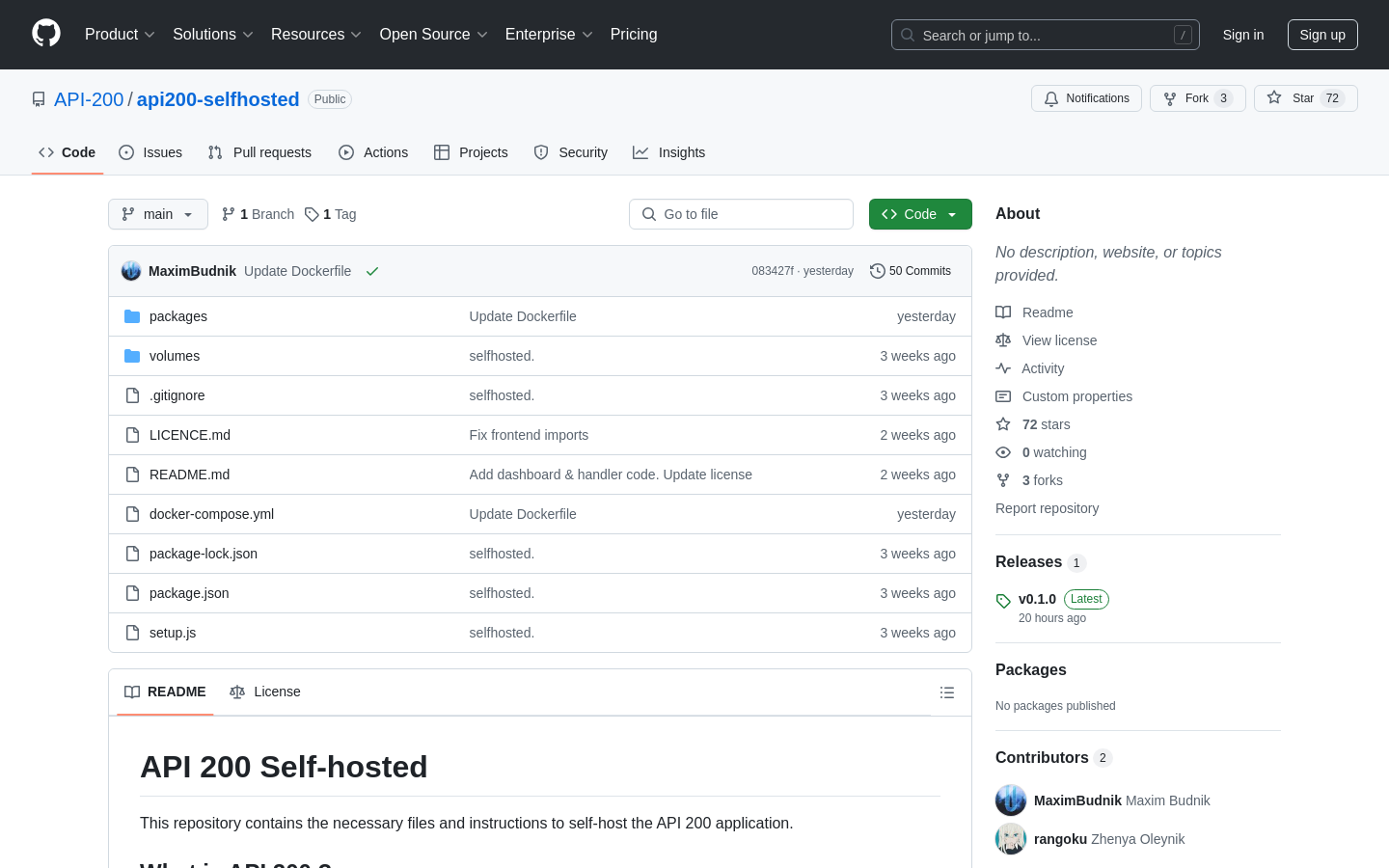Fork the repository

coord(1197,98)
